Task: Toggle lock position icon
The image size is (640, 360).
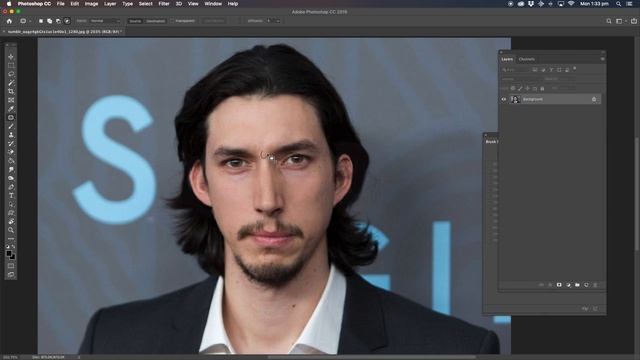Action: tap(528, 88)
